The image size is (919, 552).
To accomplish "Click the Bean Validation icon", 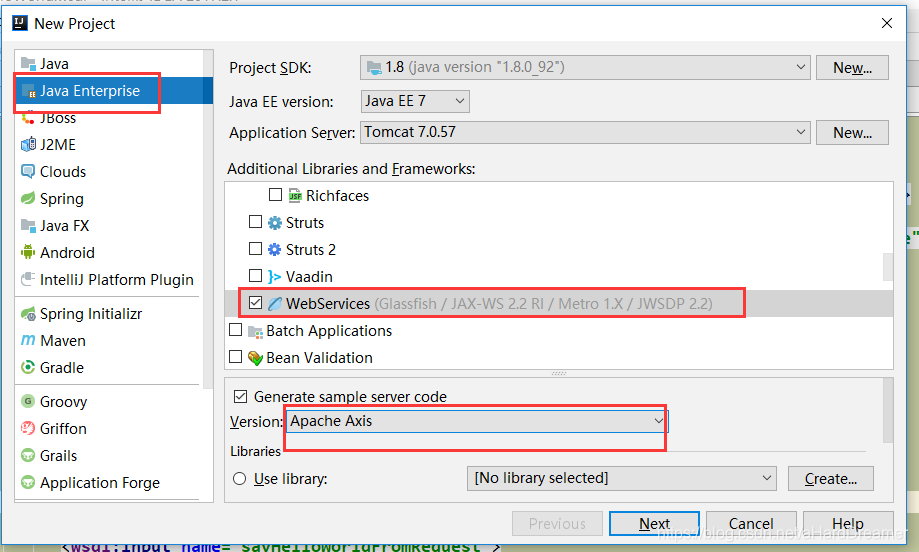I will pyautogui.click(x=255, y=357).
